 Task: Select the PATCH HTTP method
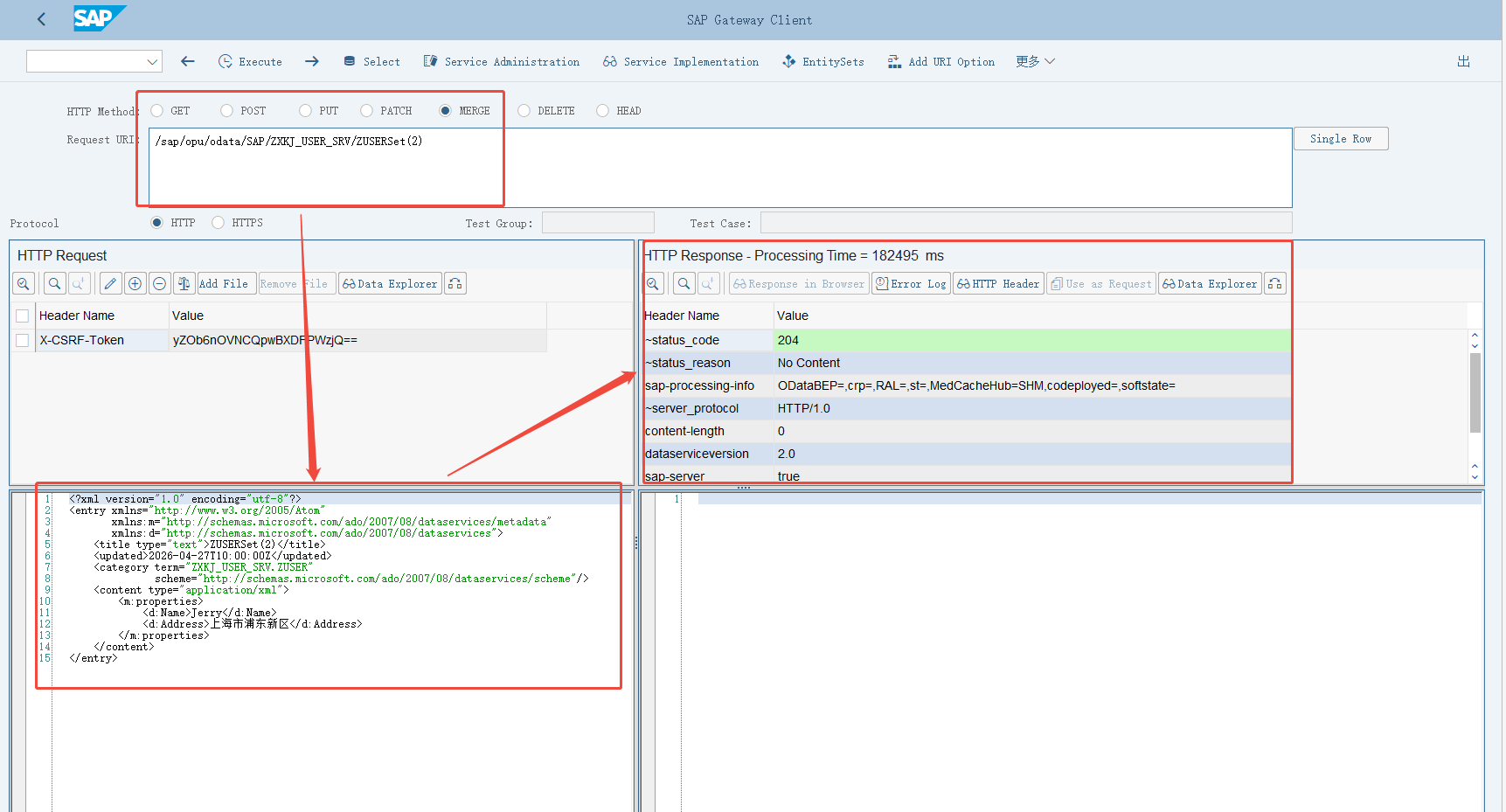(x=367, y=110)
